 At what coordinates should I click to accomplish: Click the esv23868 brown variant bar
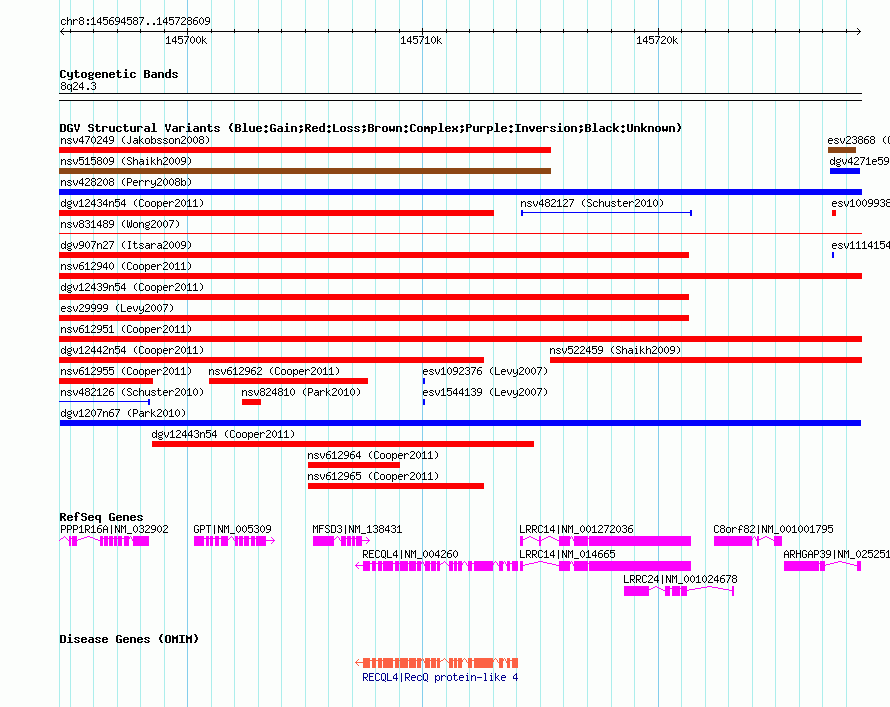point(842,150)
